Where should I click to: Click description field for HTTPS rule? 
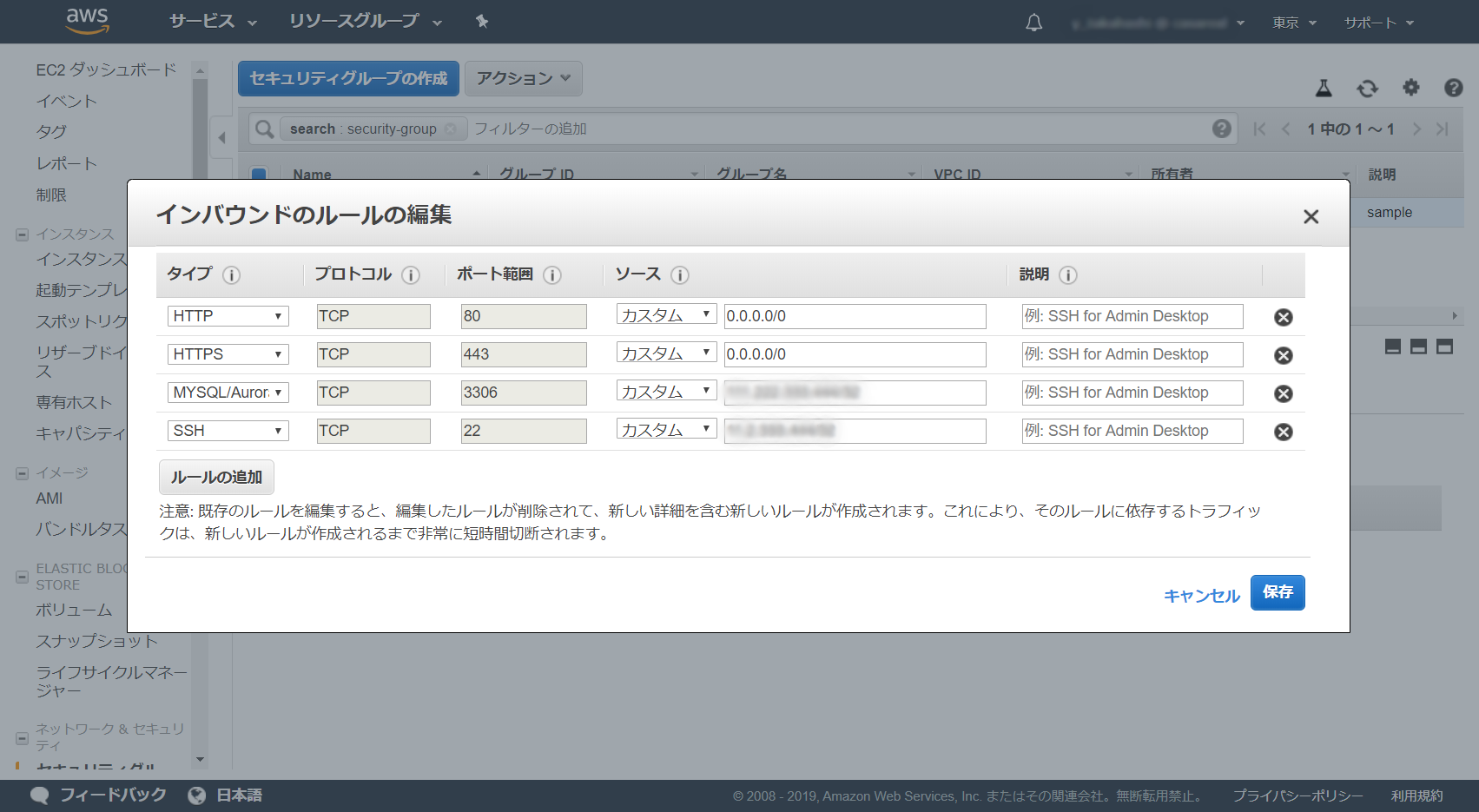point(1132,354)
